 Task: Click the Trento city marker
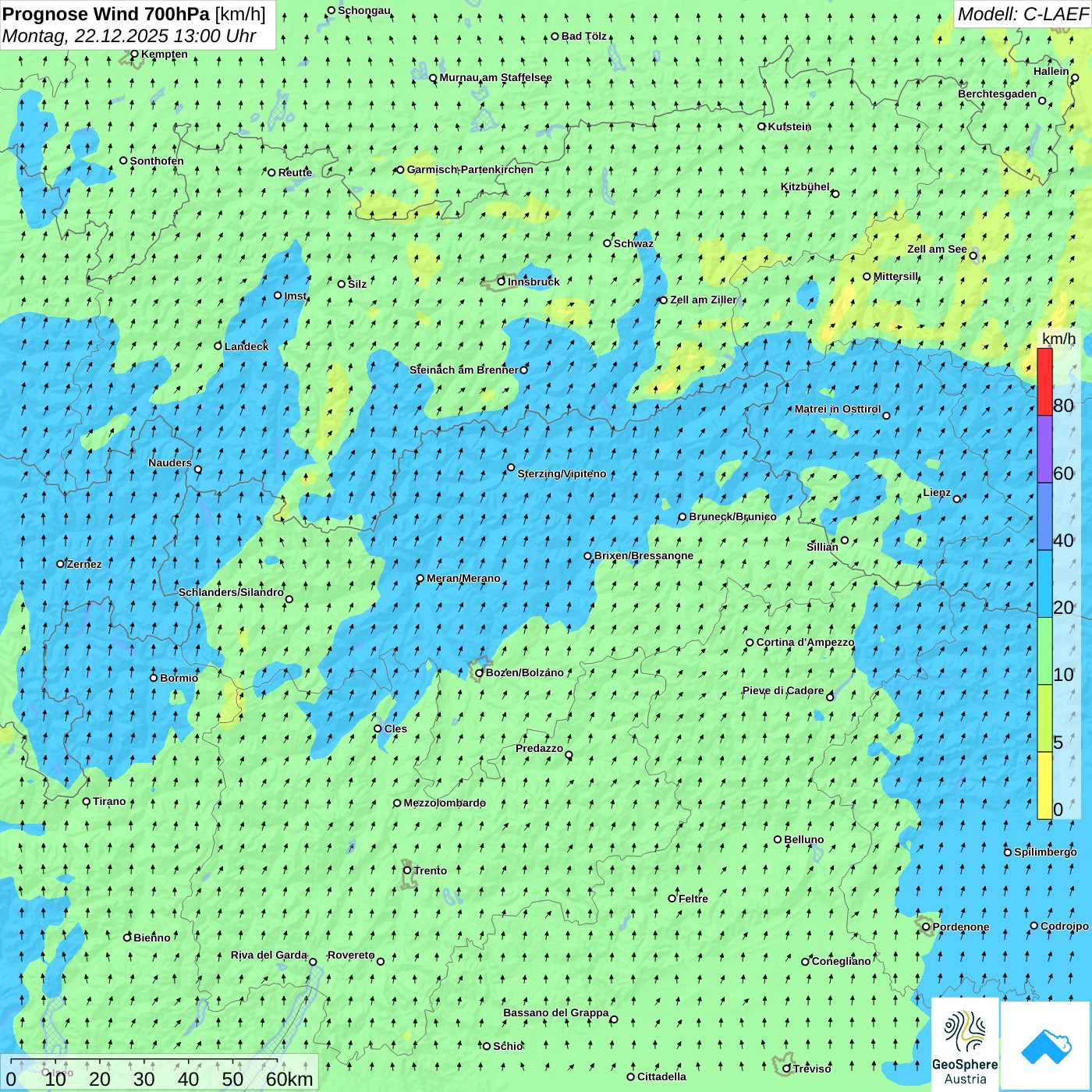pyautogui.click(x=407, y=870)
